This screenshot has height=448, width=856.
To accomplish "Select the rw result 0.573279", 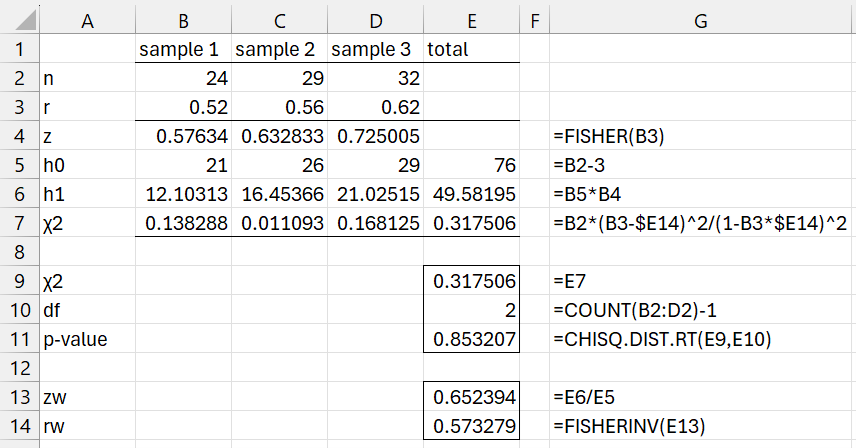I will coord(472,426).
